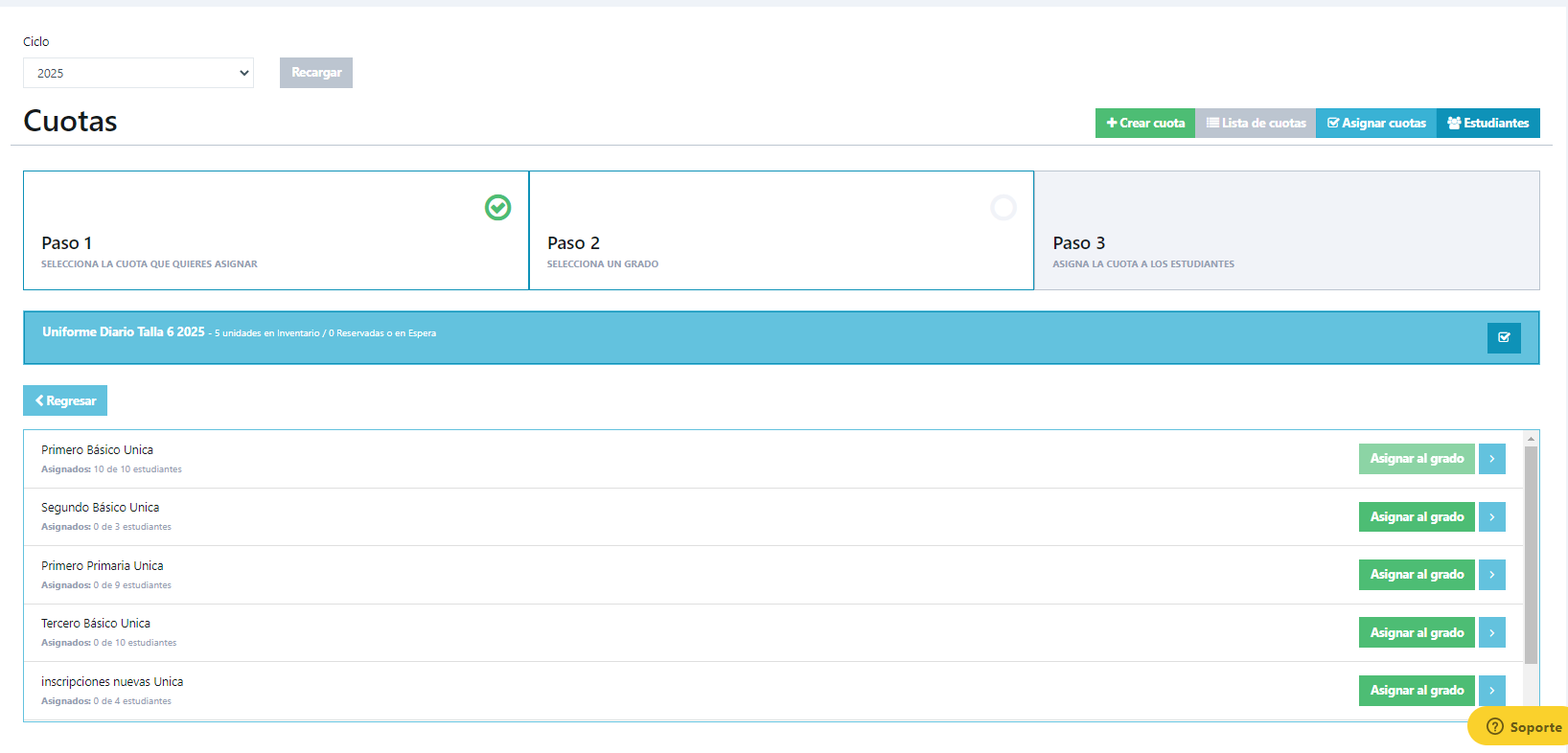The width and height of the screenshot is (1568, 753).
Task: Assign quota to Segundo Básico Unica grade
Action: [1417, 516]
